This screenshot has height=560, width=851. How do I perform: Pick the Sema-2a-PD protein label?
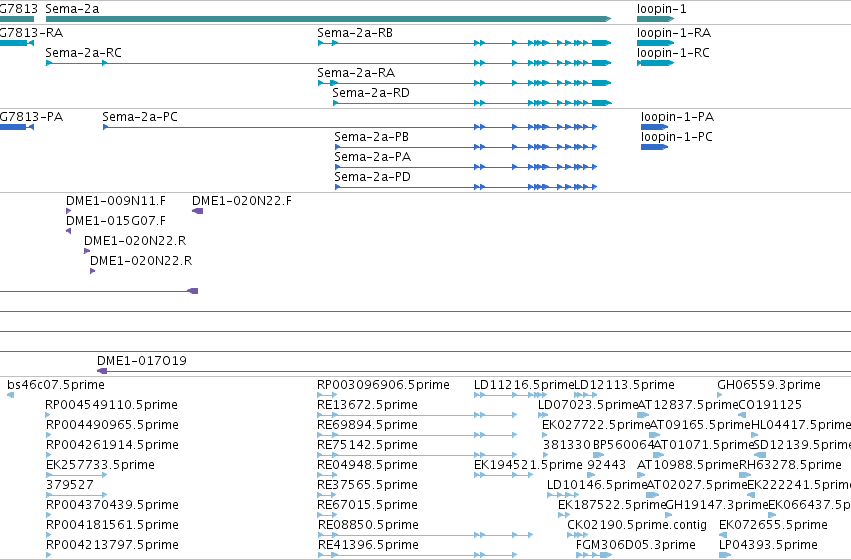point(373,177)
